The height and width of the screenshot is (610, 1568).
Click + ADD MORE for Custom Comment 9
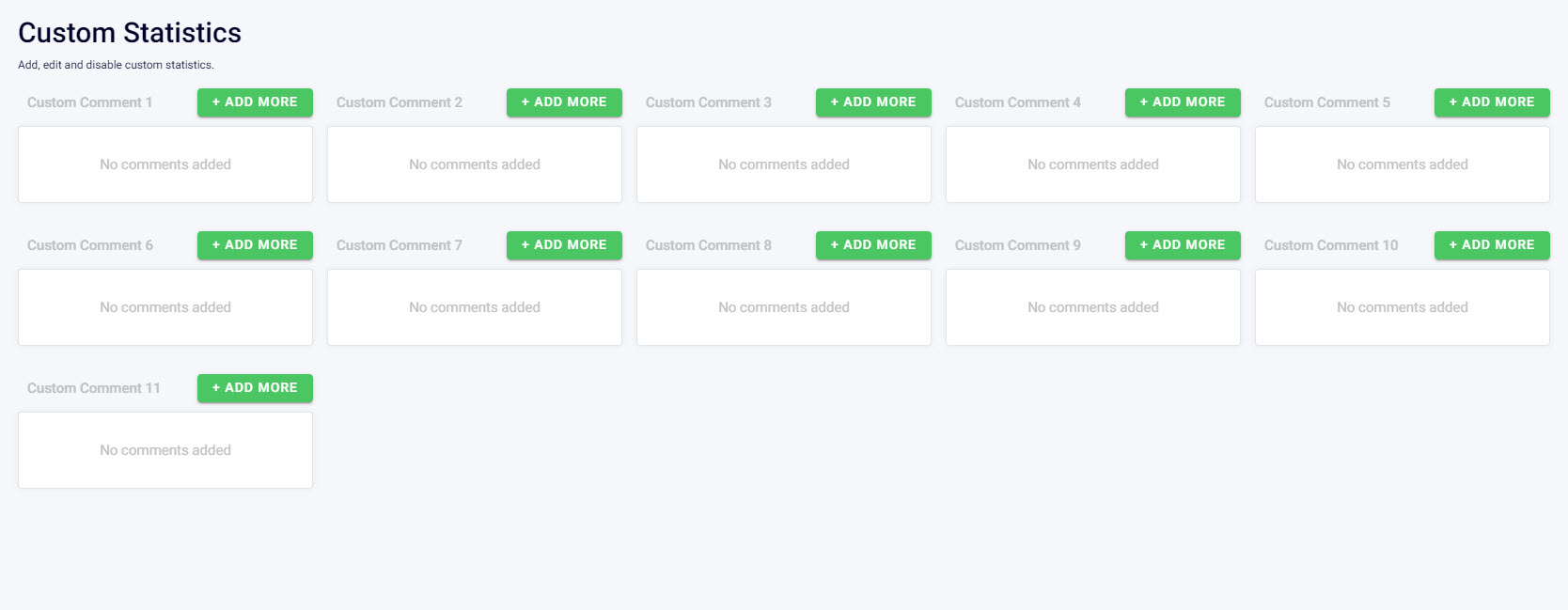[x=1182, y=245]
